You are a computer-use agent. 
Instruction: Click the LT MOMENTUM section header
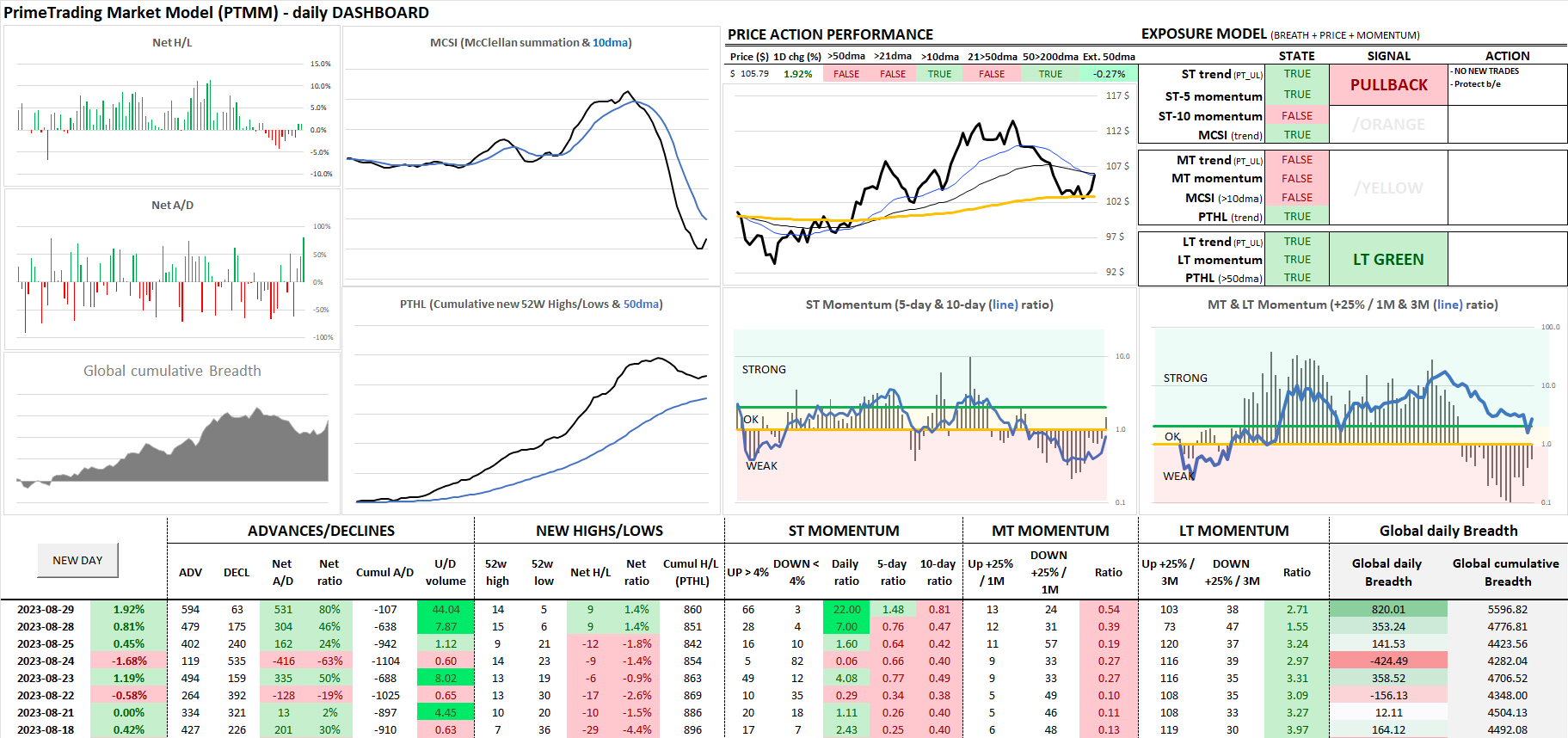tap(1233, 531)
